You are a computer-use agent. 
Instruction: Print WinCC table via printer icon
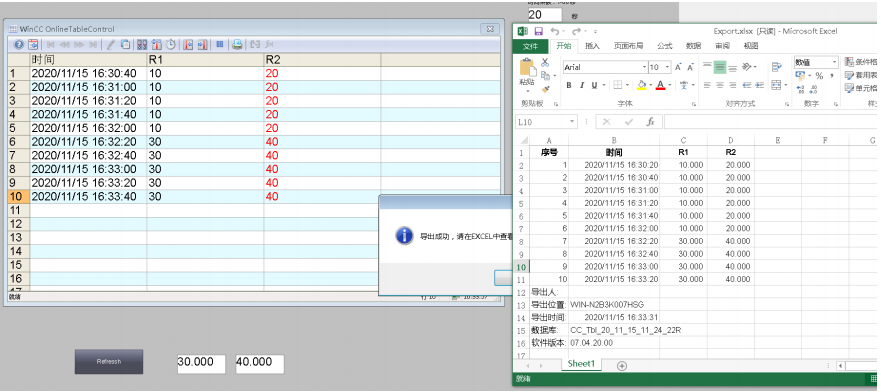[x=237, y=44]
